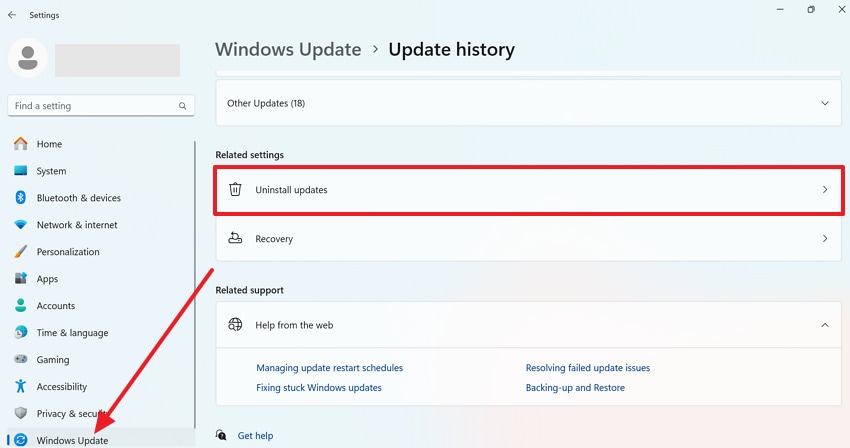The width and height of the screenshot is (850, 448).
Task: Click the Related support heading
Action: [x=249, y=290]
